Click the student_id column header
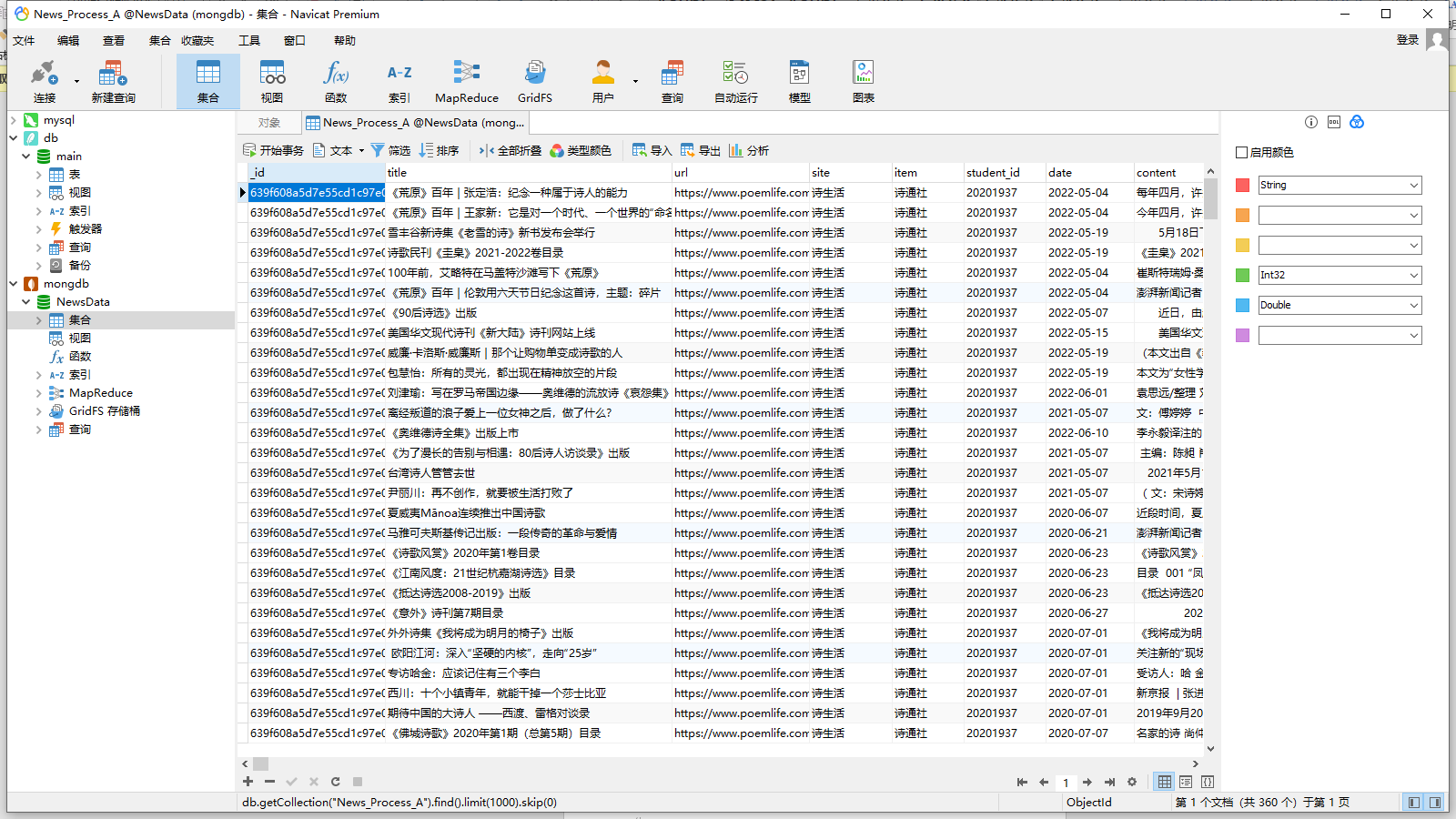This screenshot has width=1456, height=819. pyautogui.click(x=1005, y=173)
